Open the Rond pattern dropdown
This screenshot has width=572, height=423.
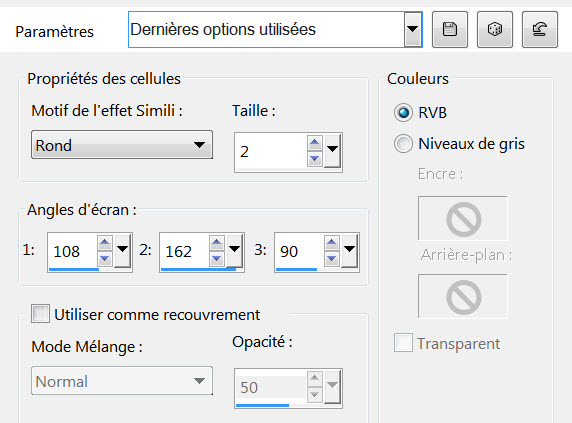point(122,145)
